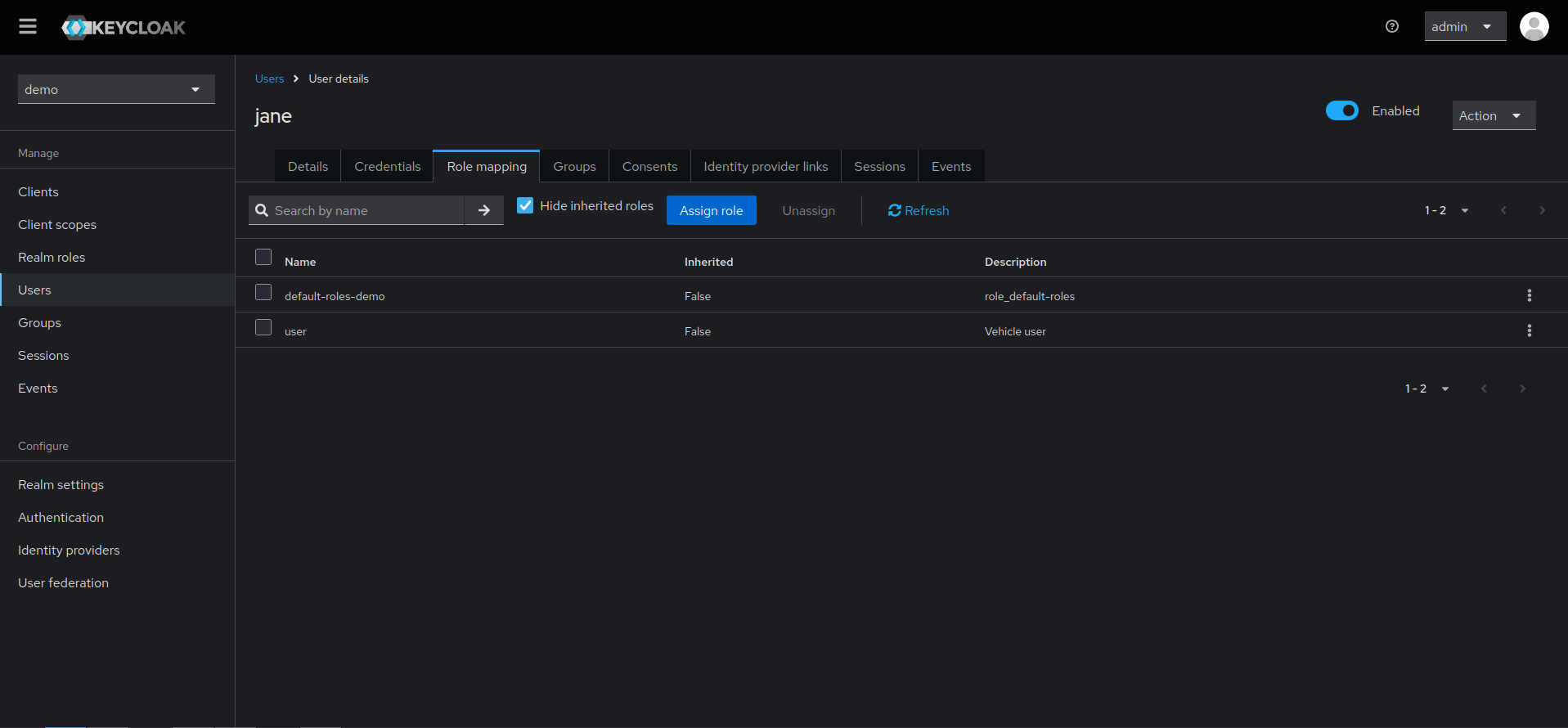Open the Identity provider links tab
Image resolution: width=1568 pixels, height=728 pixels.
tap(766, 166)
